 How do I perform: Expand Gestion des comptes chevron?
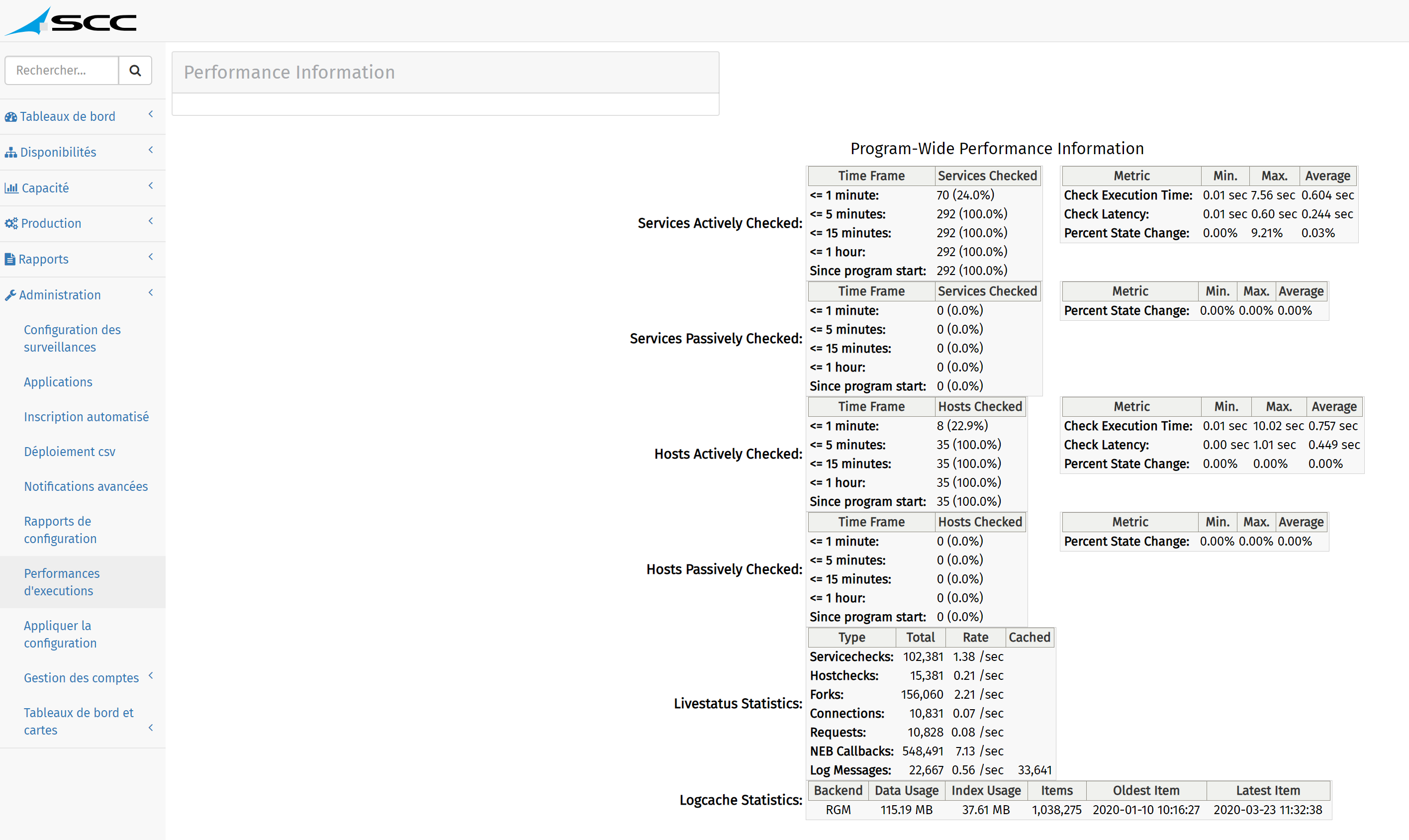151,675
